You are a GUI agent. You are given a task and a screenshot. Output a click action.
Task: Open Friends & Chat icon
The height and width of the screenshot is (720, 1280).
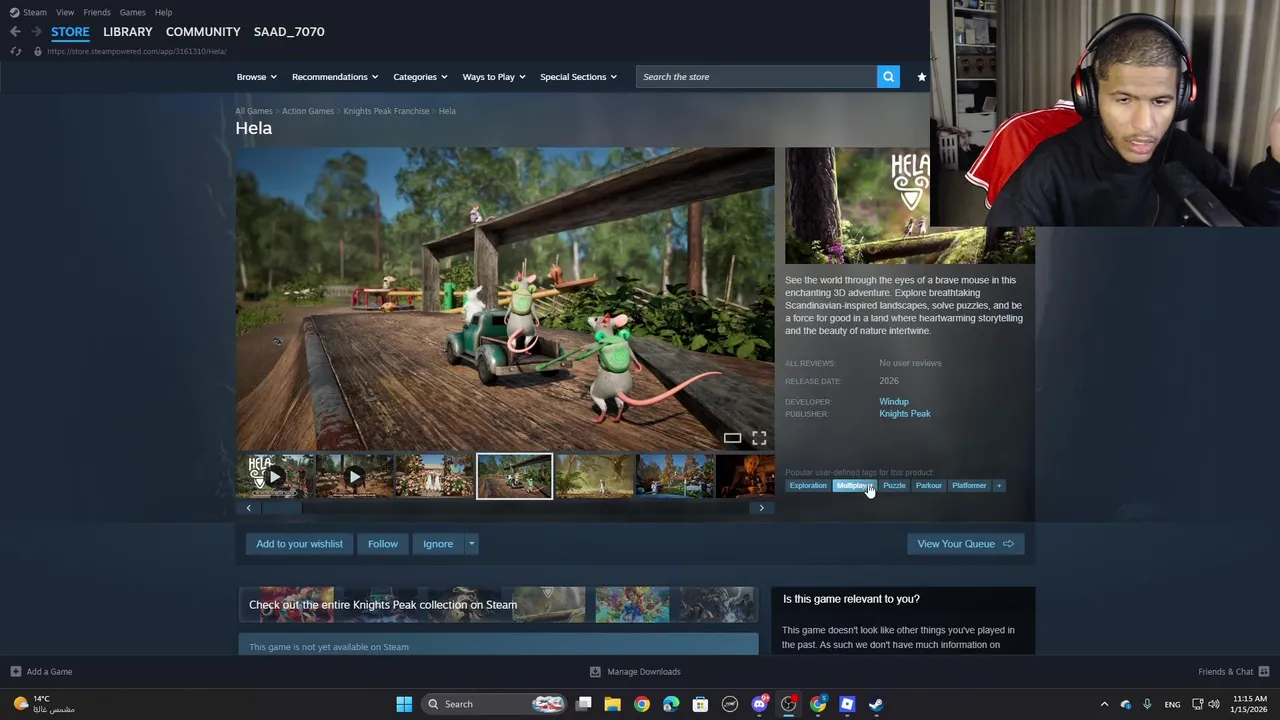[x=1264, y=672]
